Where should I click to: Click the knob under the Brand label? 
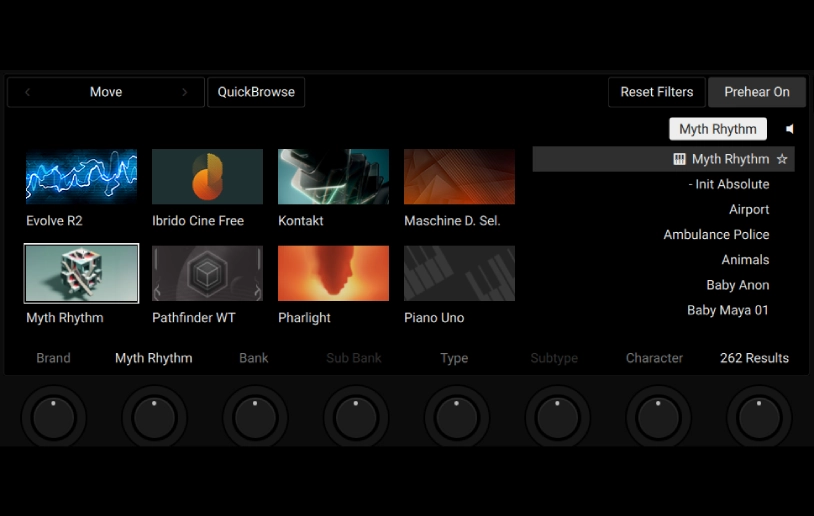click(54, 418)
